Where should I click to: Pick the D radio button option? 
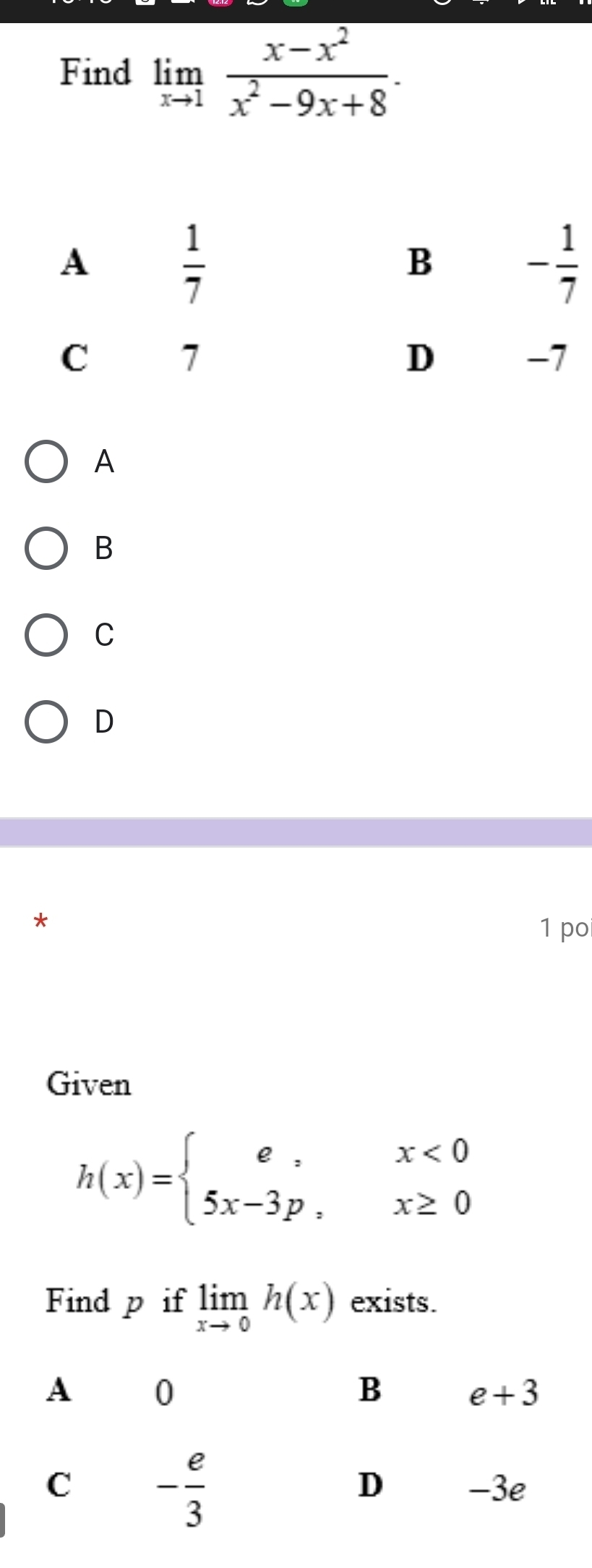[47, 722]
